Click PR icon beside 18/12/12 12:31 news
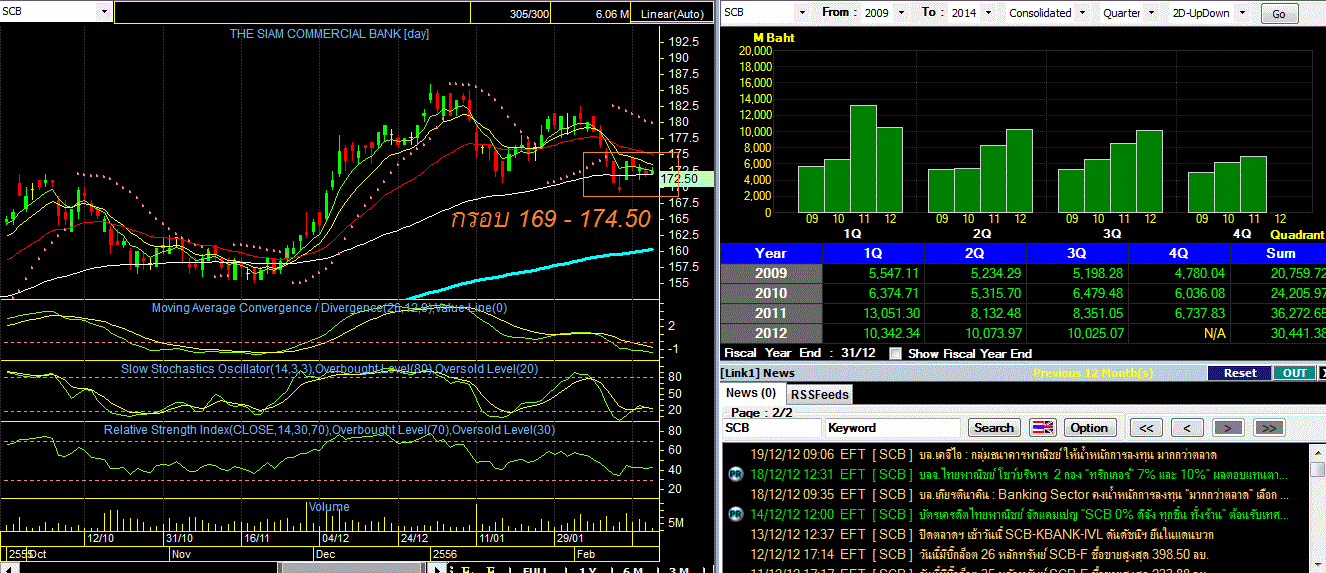Viewport: 1326px width, 573px height. (x=735, y=474)
